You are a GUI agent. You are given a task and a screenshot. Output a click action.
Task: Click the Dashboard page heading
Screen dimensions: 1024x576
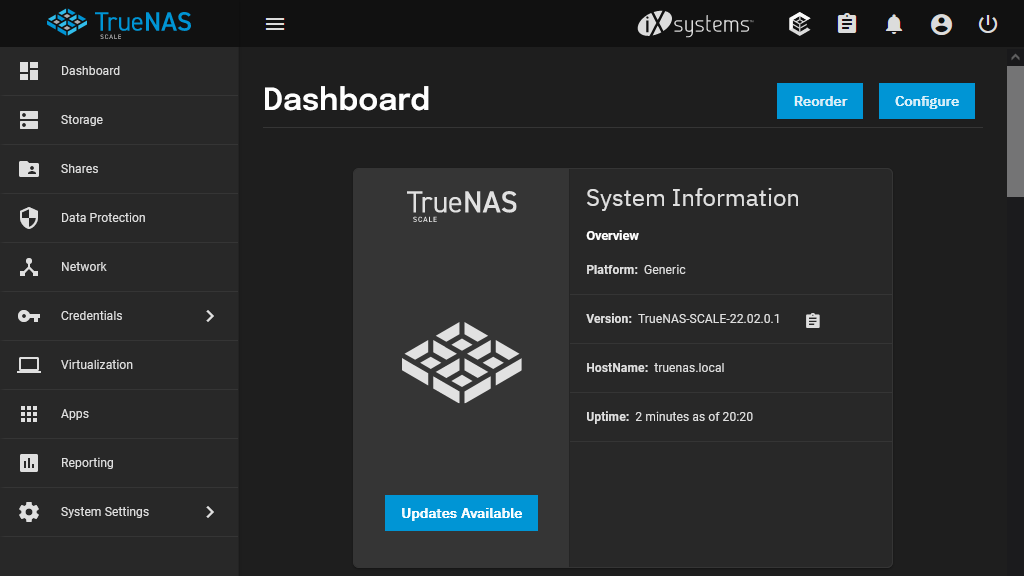click(x=346, y=99)
